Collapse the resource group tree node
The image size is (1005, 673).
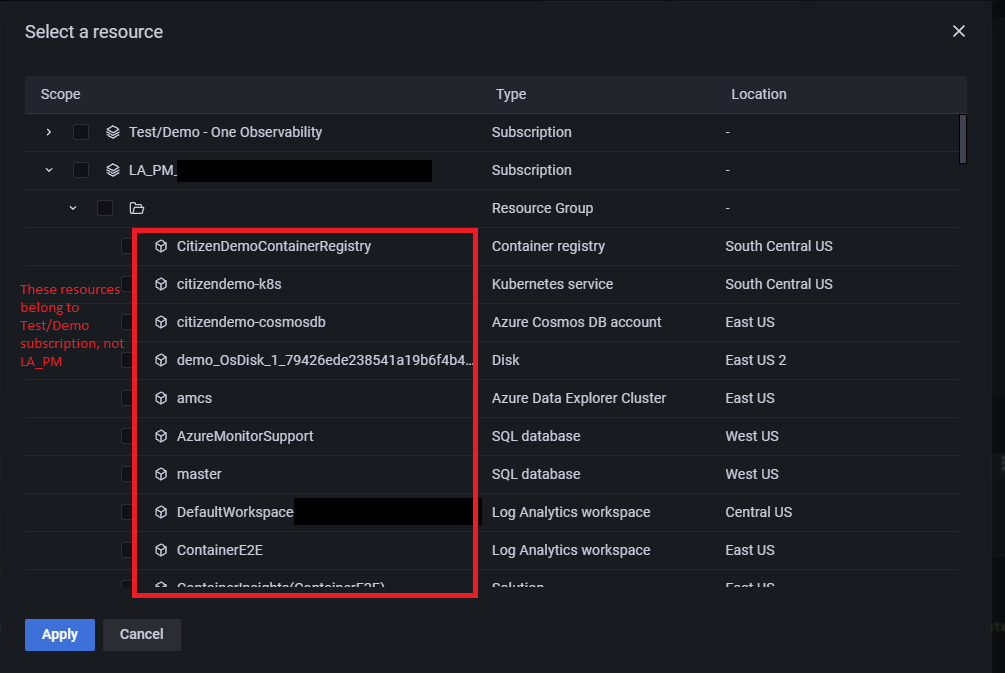click(x=72, y=207)
